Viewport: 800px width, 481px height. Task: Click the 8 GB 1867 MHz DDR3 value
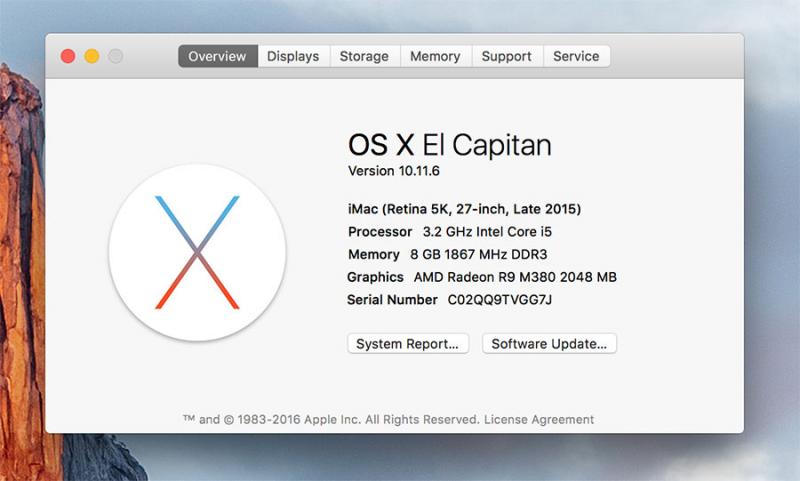pyautogui.click(x=479, y=255)
